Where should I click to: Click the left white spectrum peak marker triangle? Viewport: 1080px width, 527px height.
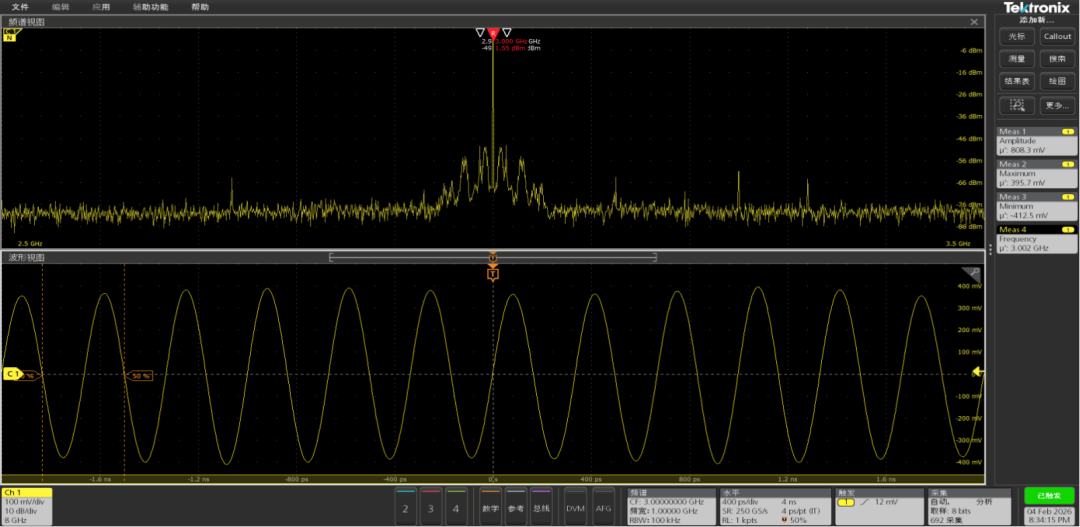pos(480,32)
